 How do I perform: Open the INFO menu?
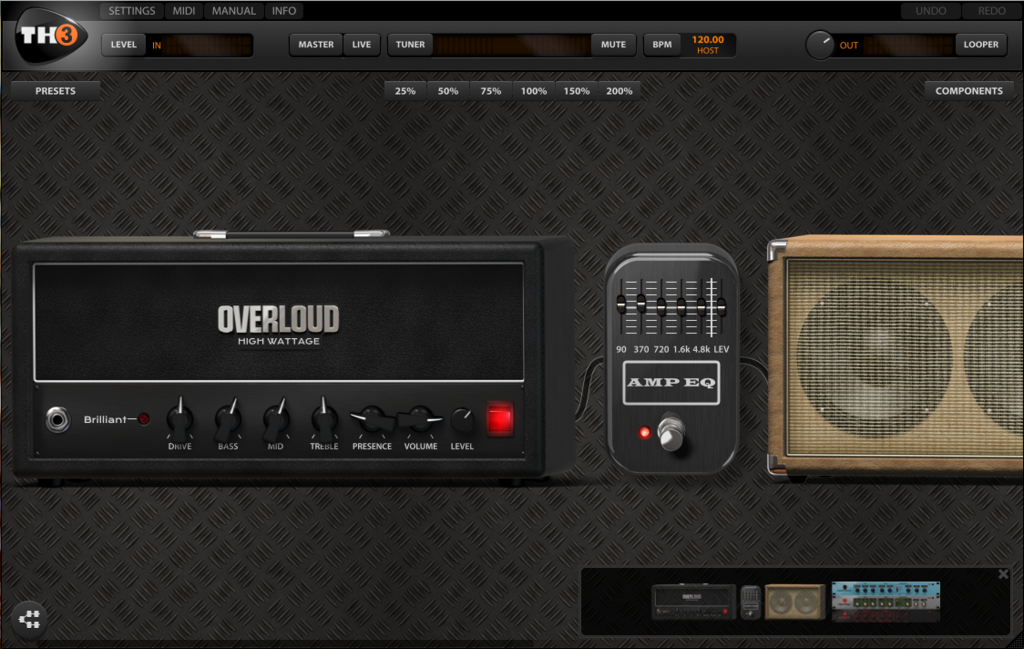pyautogui.click(x=284, y=10)
